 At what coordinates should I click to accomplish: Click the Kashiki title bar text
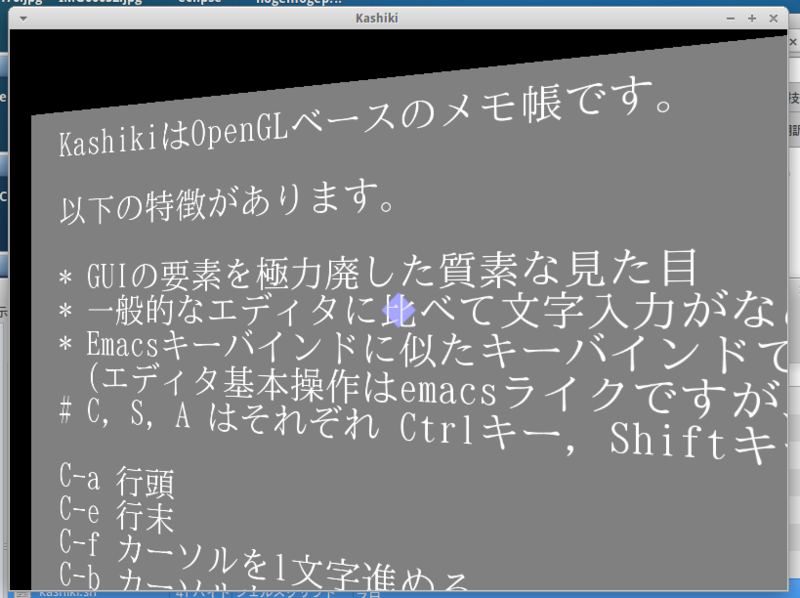377,18
